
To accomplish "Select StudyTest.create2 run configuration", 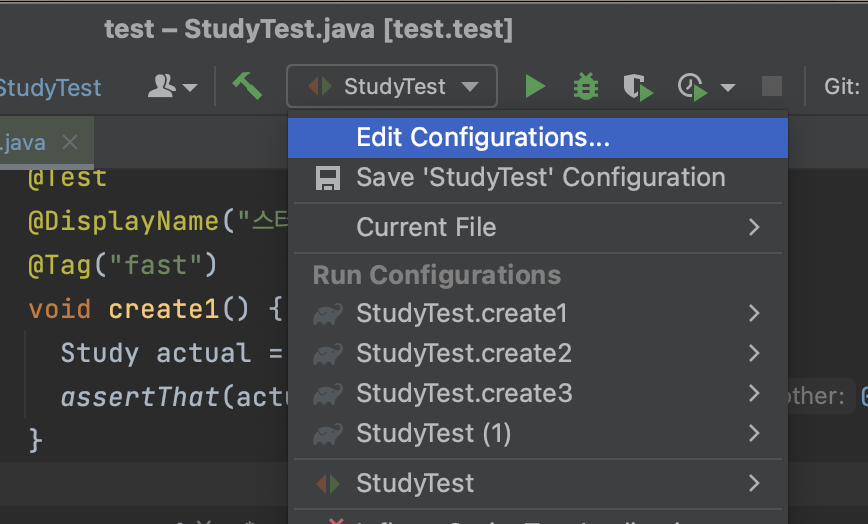I will (x=464, y=353).
